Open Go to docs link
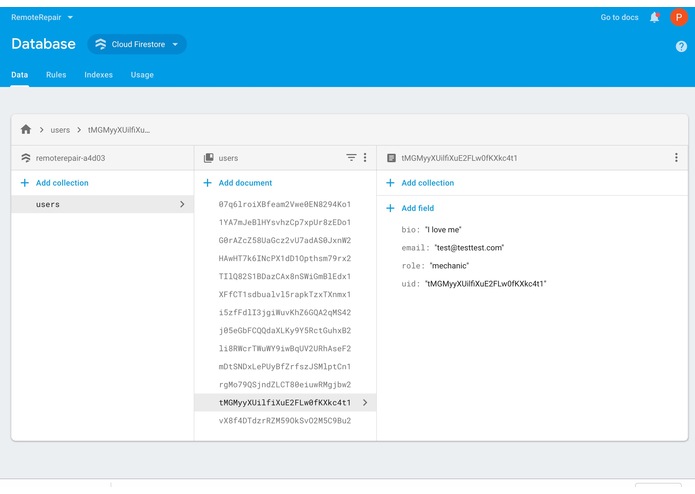695x494 pixels. coord(619,17)
